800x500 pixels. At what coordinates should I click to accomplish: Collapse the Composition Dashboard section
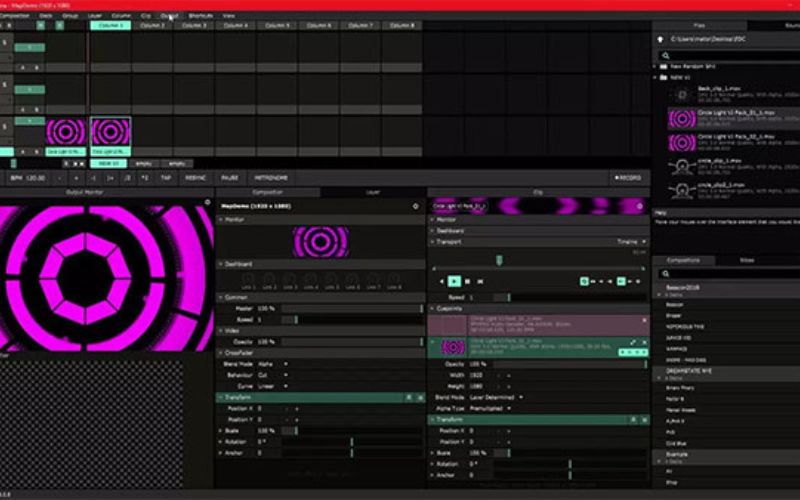tap(221, 264)
